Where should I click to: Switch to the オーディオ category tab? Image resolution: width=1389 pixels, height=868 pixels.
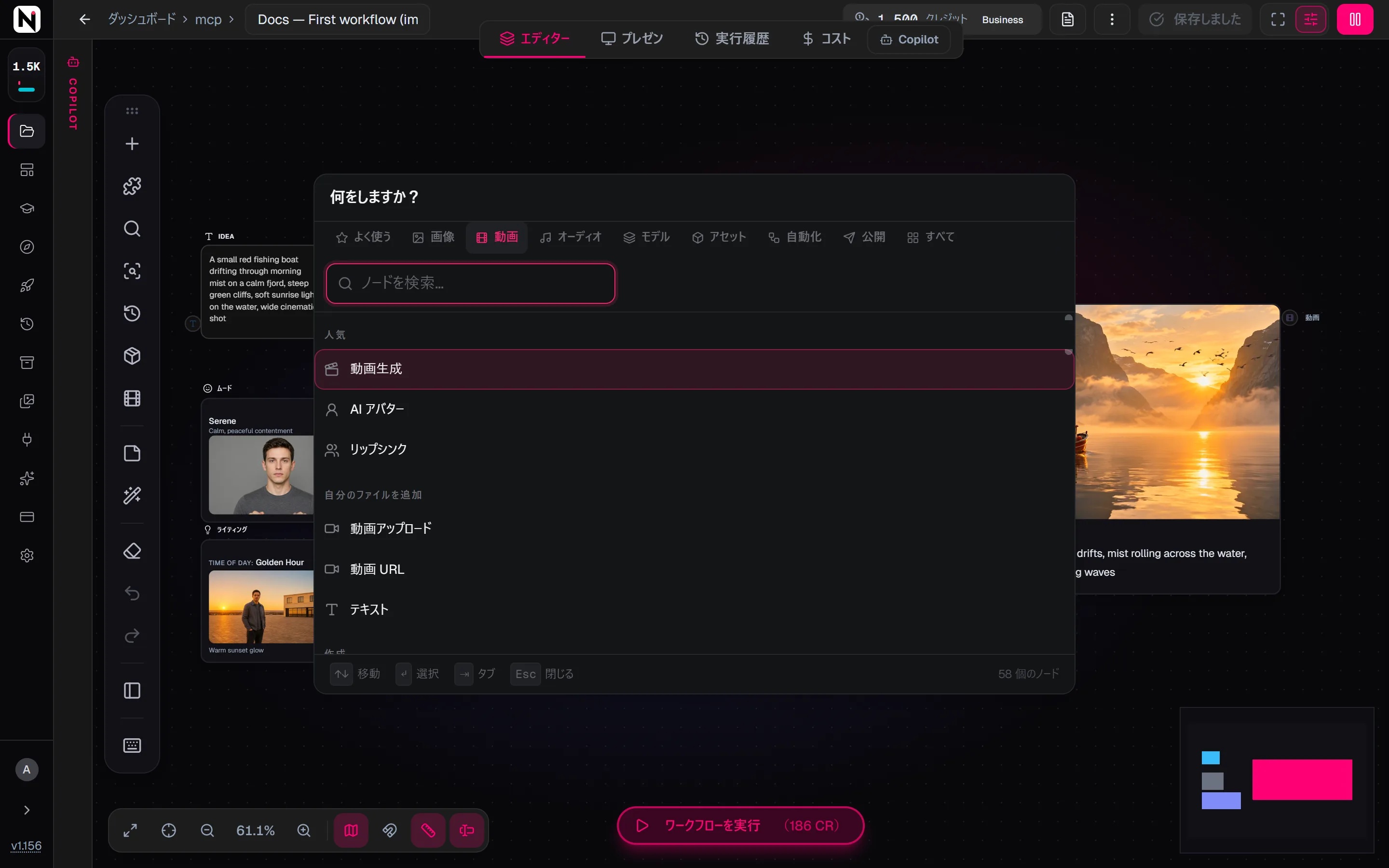coord(571,237)
